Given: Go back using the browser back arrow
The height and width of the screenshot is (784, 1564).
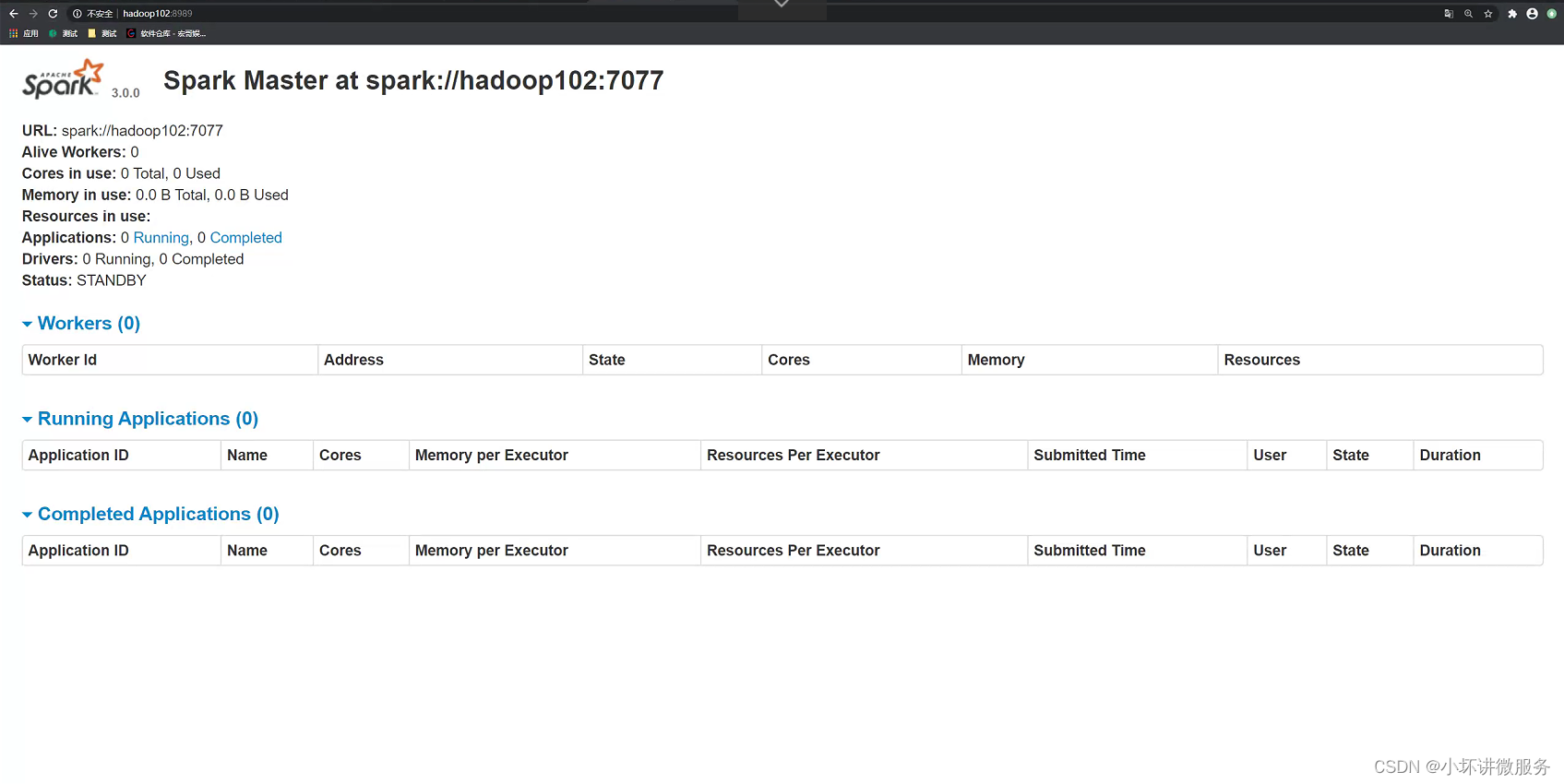Looking at the screenshot, I should tap(14, 14).
